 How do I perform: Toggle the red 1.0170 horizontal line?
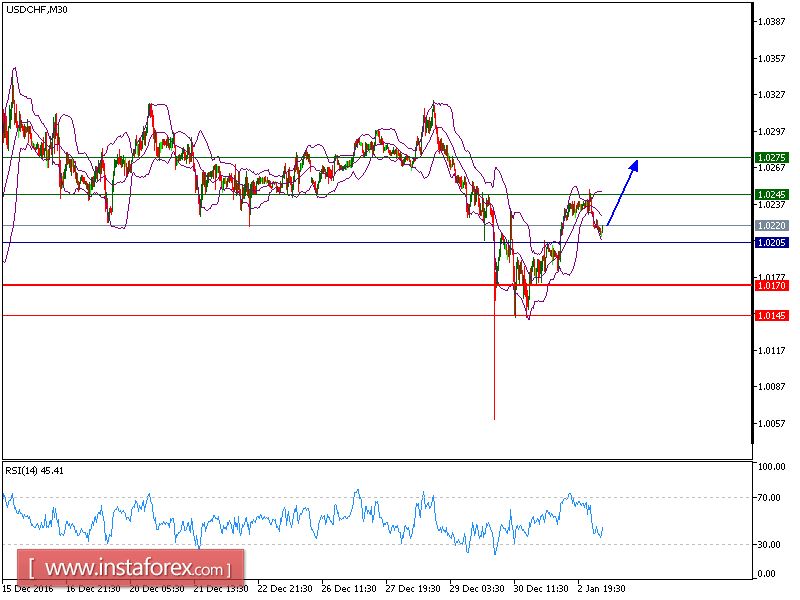point(250,285)
